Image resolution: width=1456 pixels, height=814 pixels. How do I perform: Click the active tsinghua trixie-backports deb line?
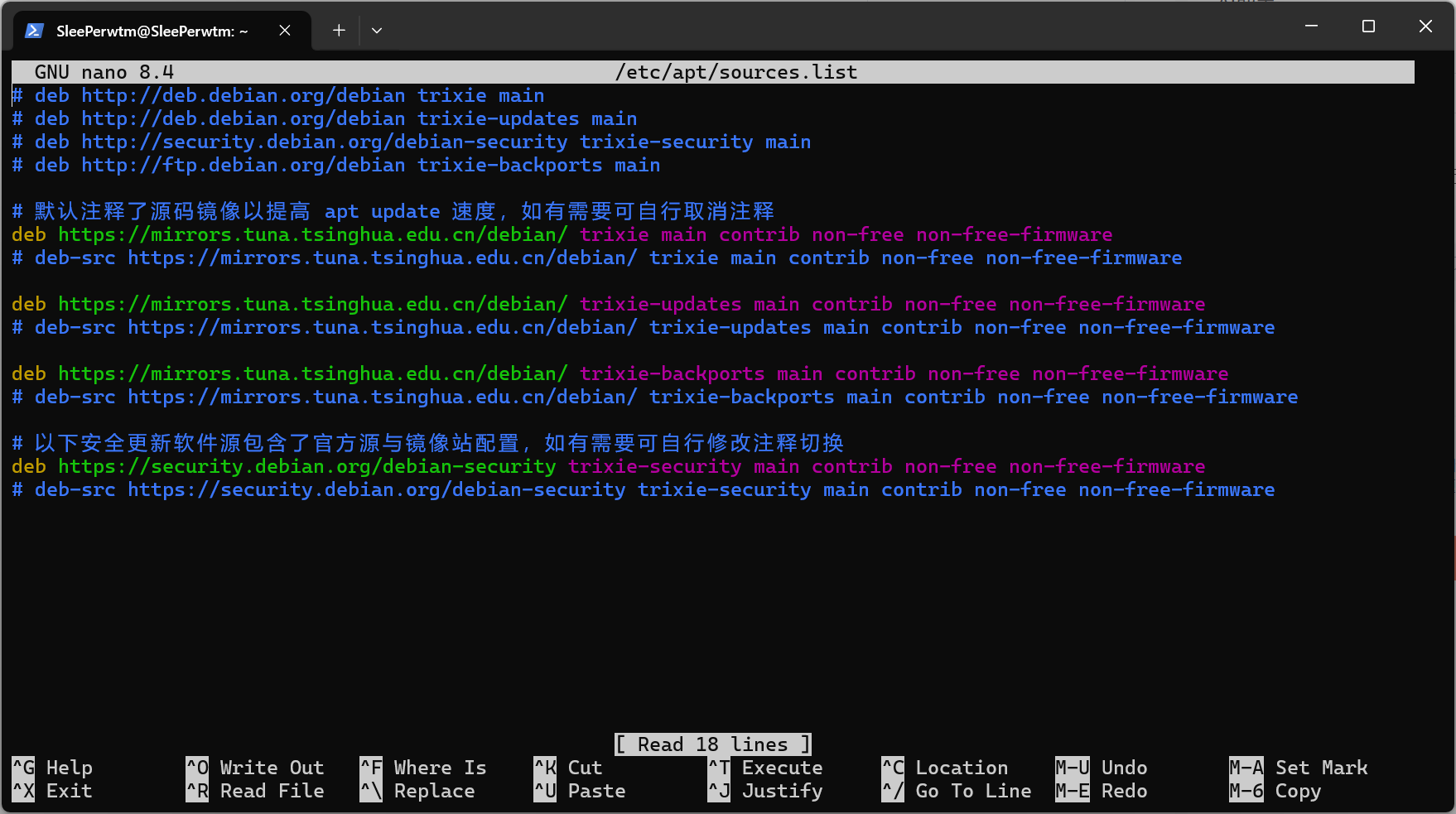coord(620,373)
